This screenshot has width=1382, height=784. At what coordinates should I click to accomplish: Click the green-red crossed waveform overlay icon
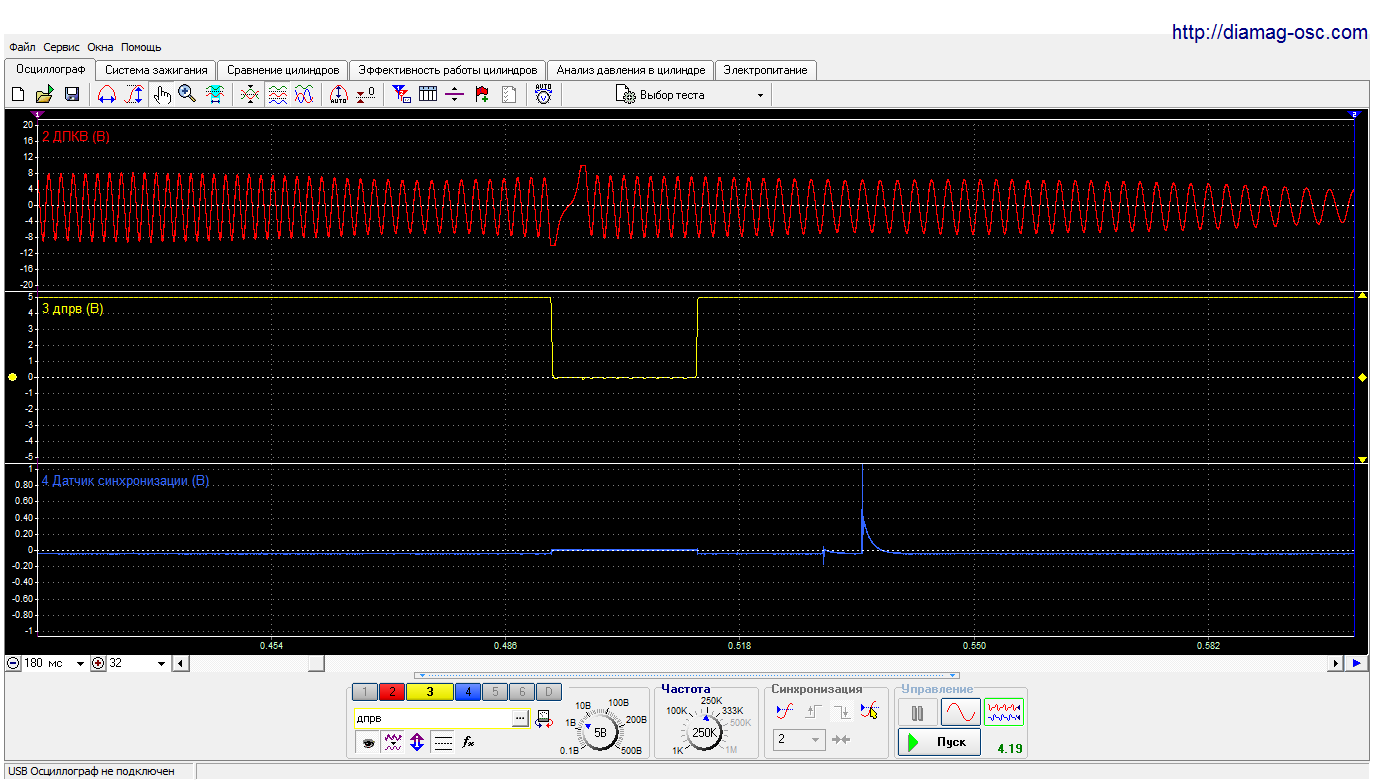[x=250, y=95]
